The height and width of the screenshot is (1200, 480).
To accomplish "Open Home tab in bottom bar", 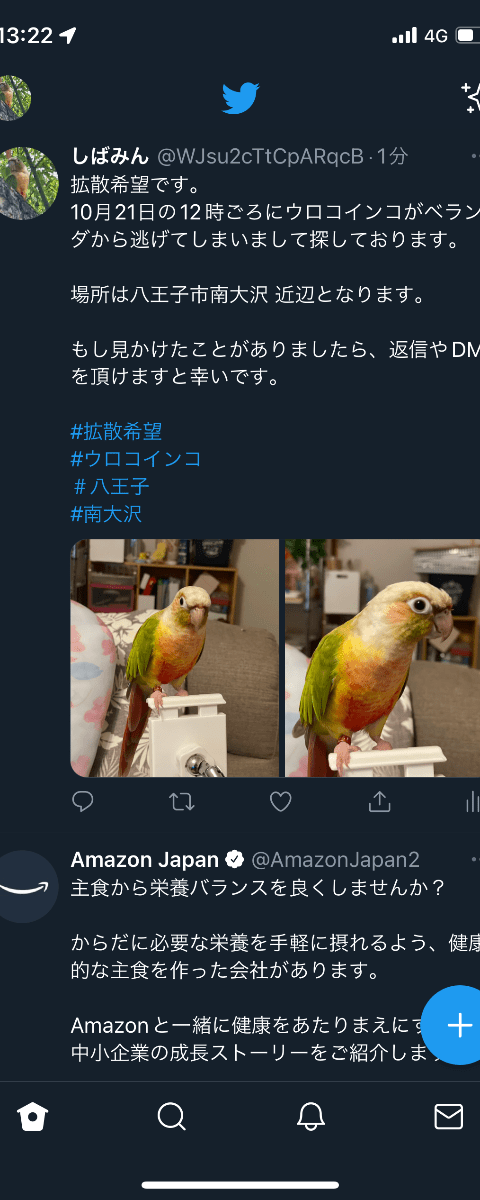I will click(x=34, y=1116).
